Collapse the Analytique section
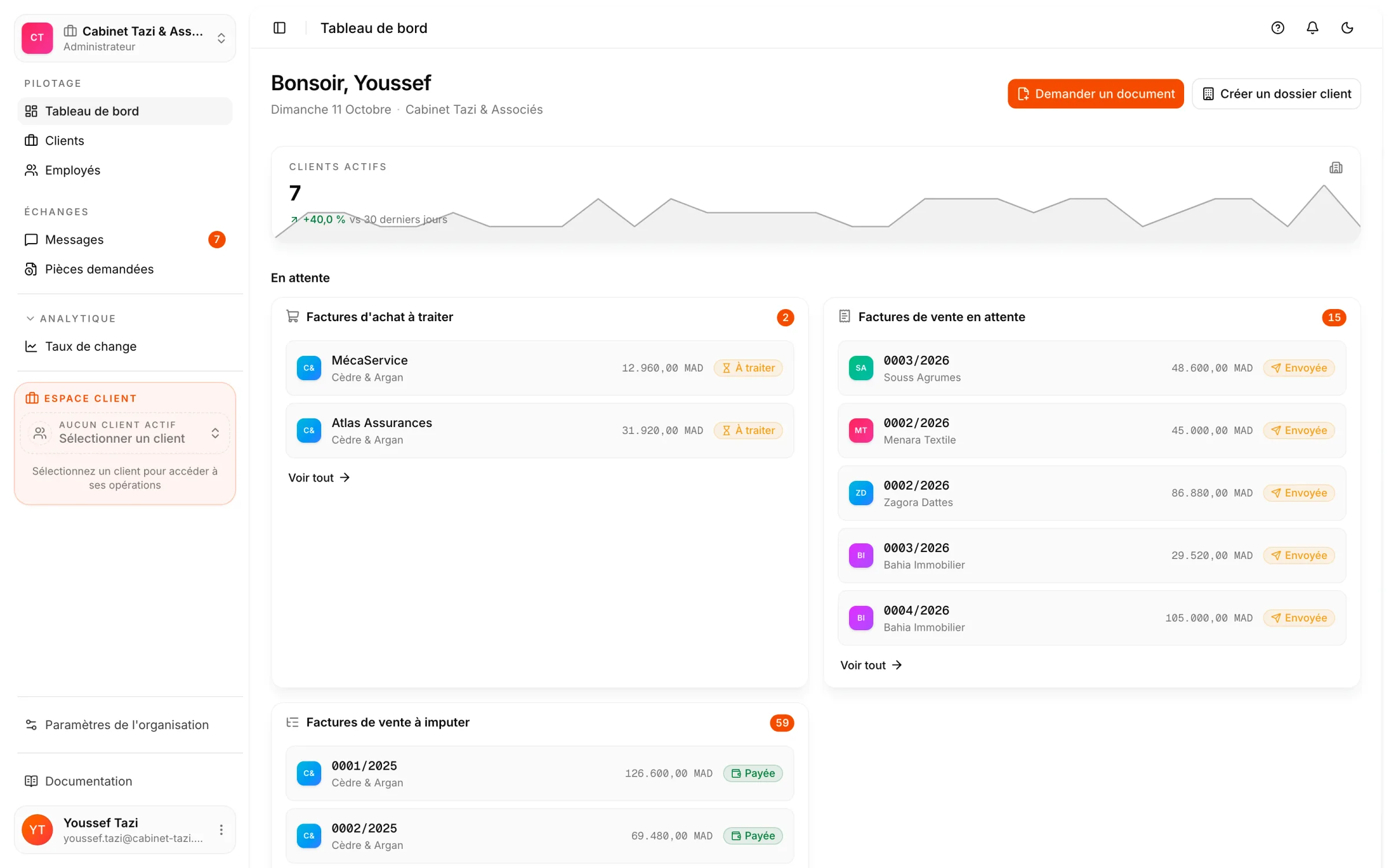Screen dimensions: 1389x868 pos(71,318)
